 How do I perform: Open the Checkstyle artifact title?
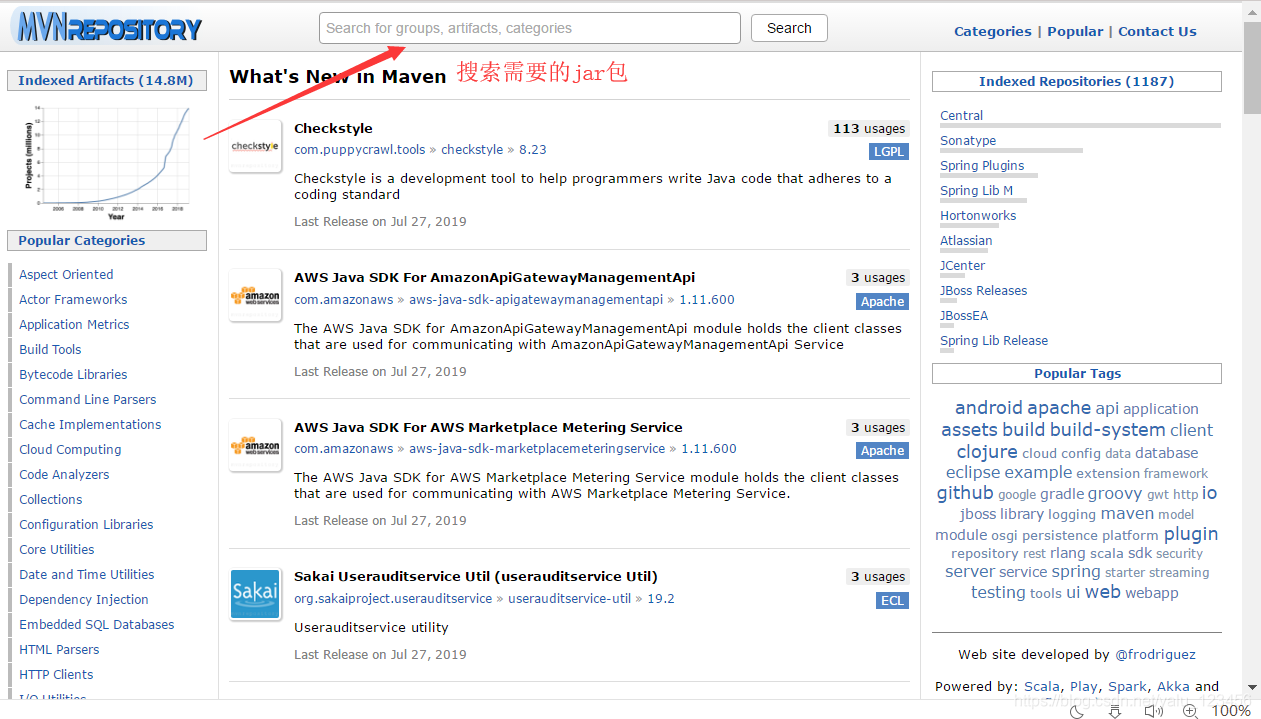333,128
